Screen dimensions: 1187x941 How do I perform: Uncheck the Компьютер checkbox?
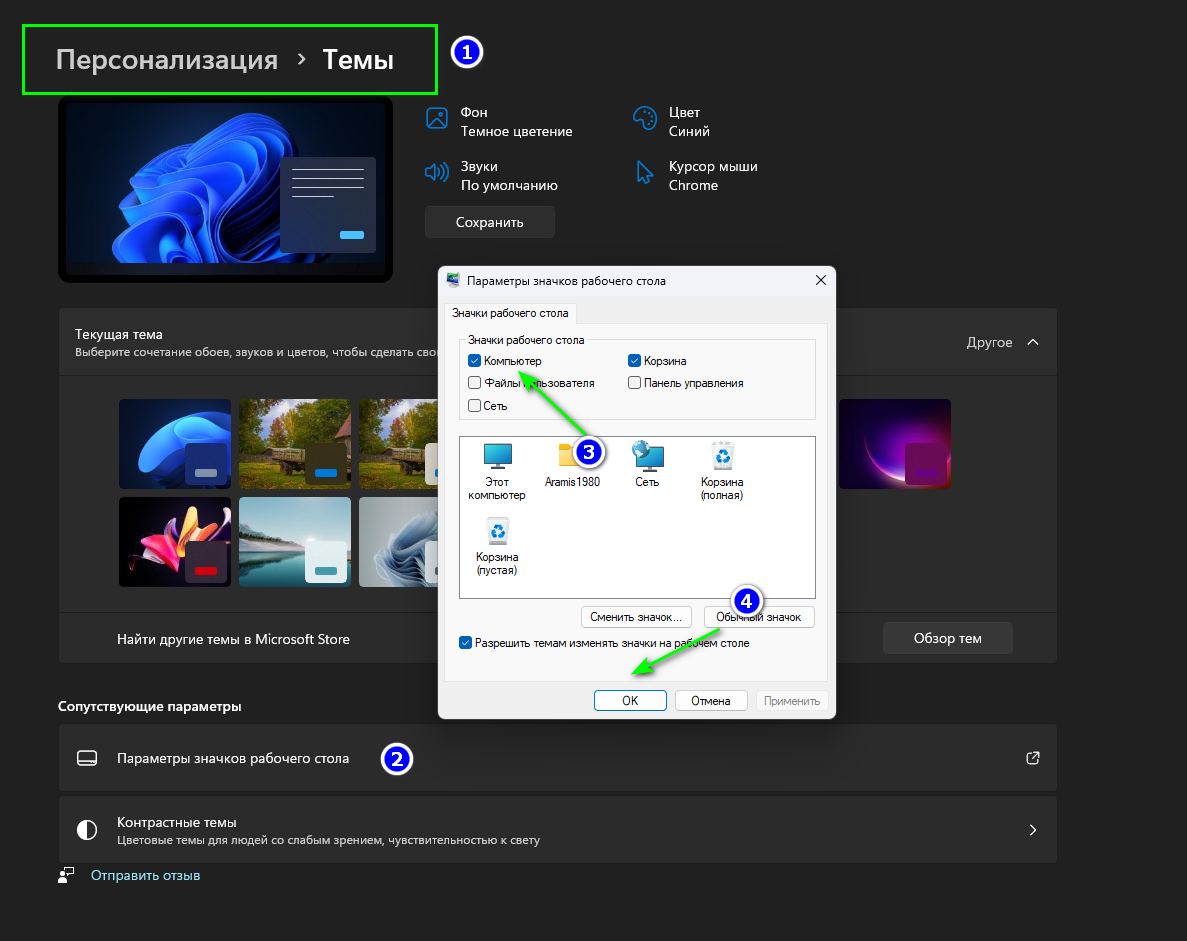(x=475, y=360)
